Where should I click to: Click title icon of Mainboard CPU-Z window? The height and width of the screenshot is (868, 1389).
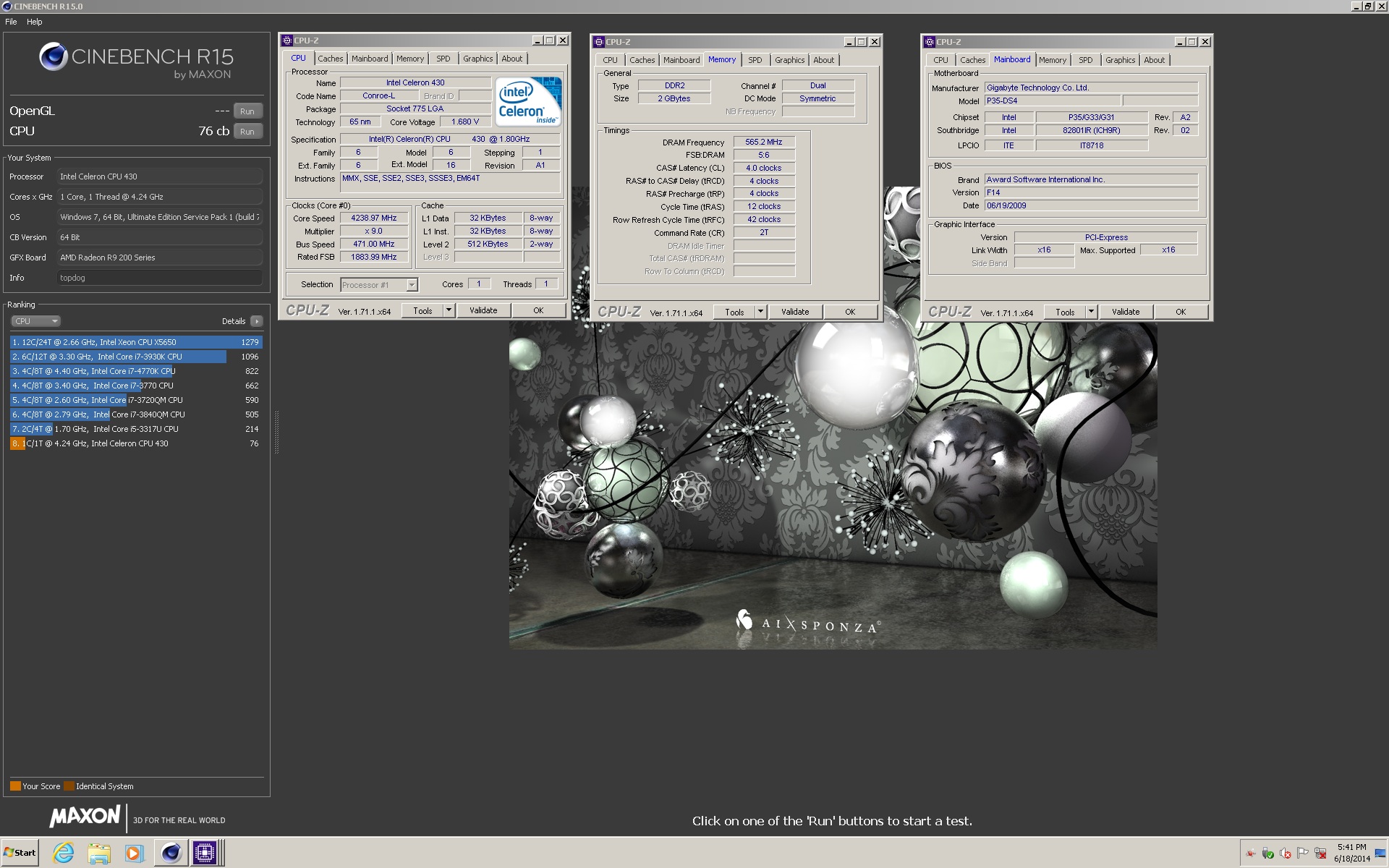point(930,42)
